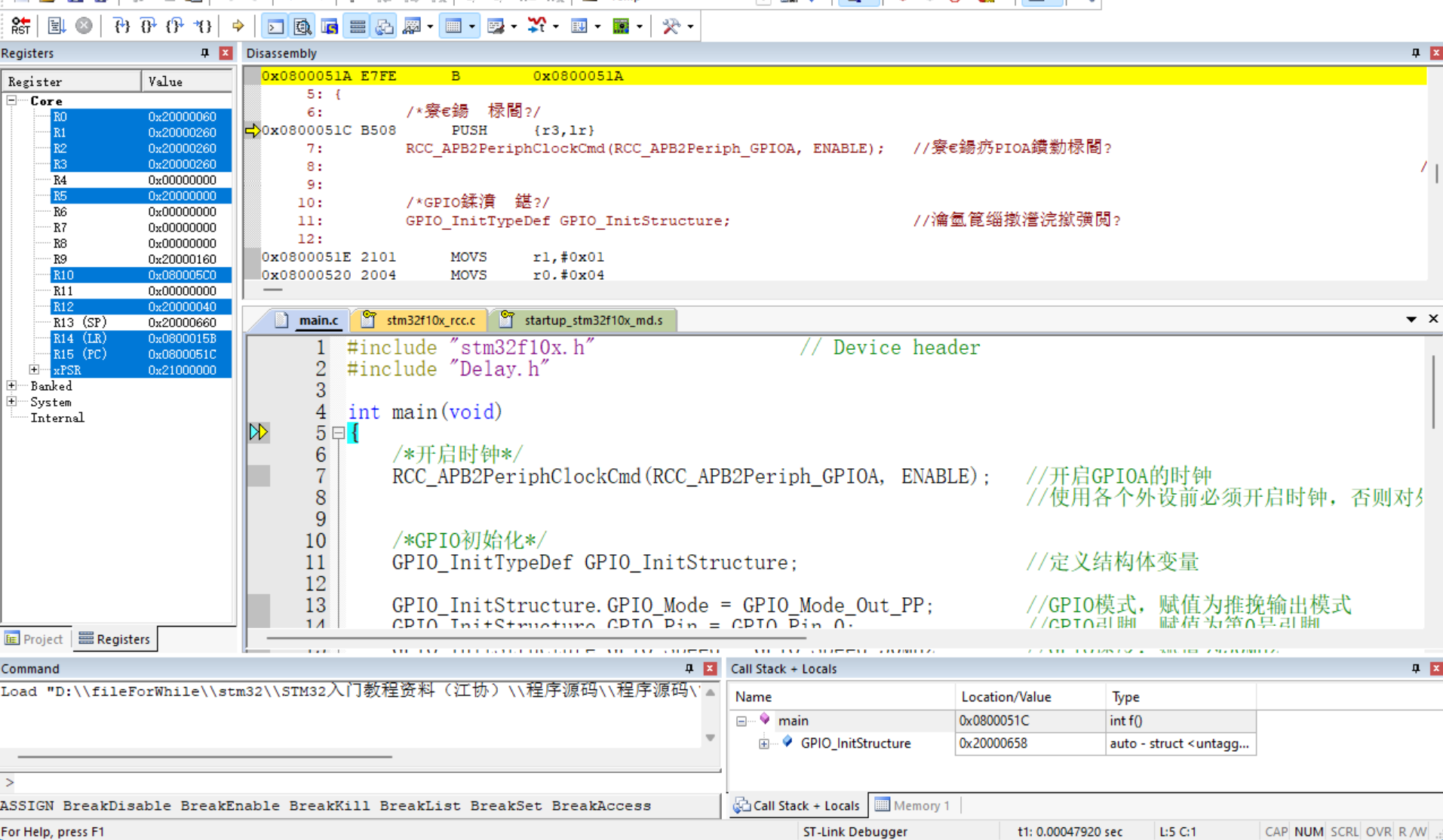Expand the System register group
The image size is (1443, 840).
12,401
